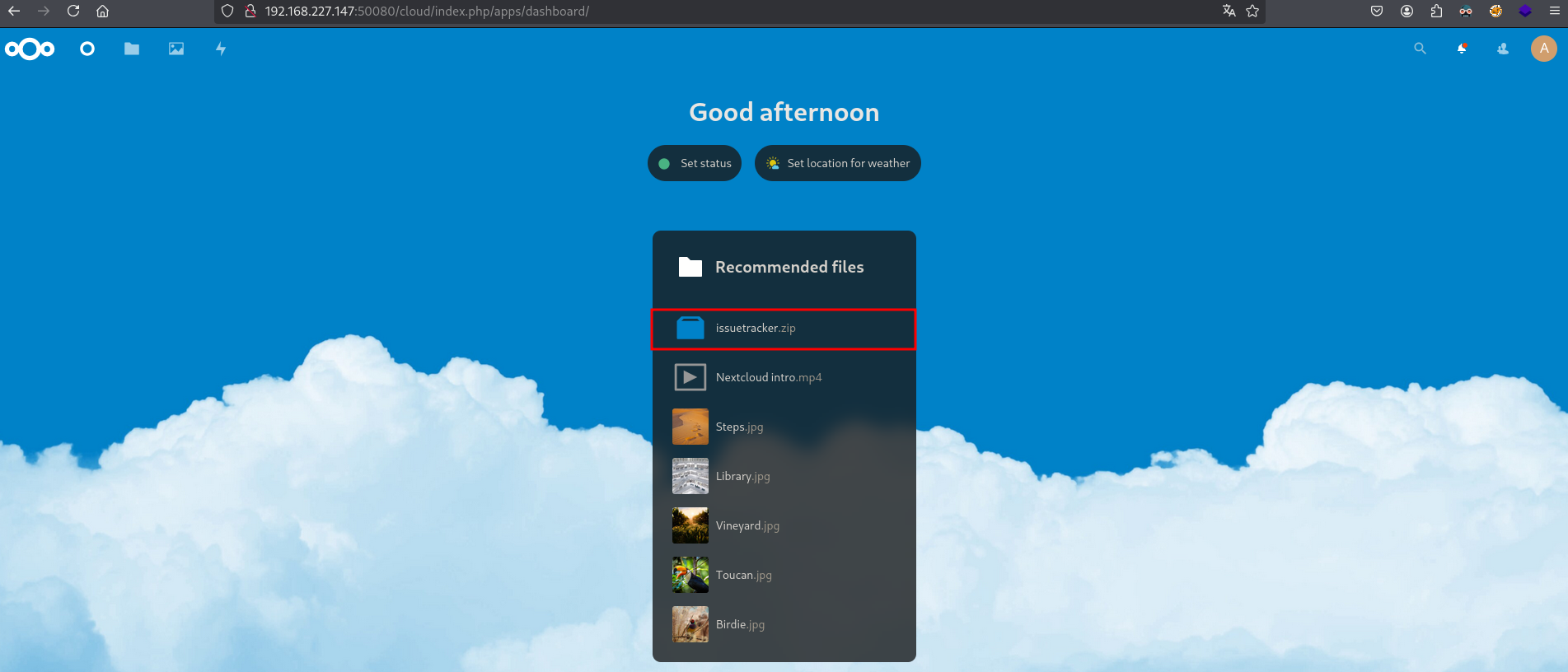The image size is (1568, 672).
Task: Reload the page with browser refresh
Action: (x=73, y=12)
